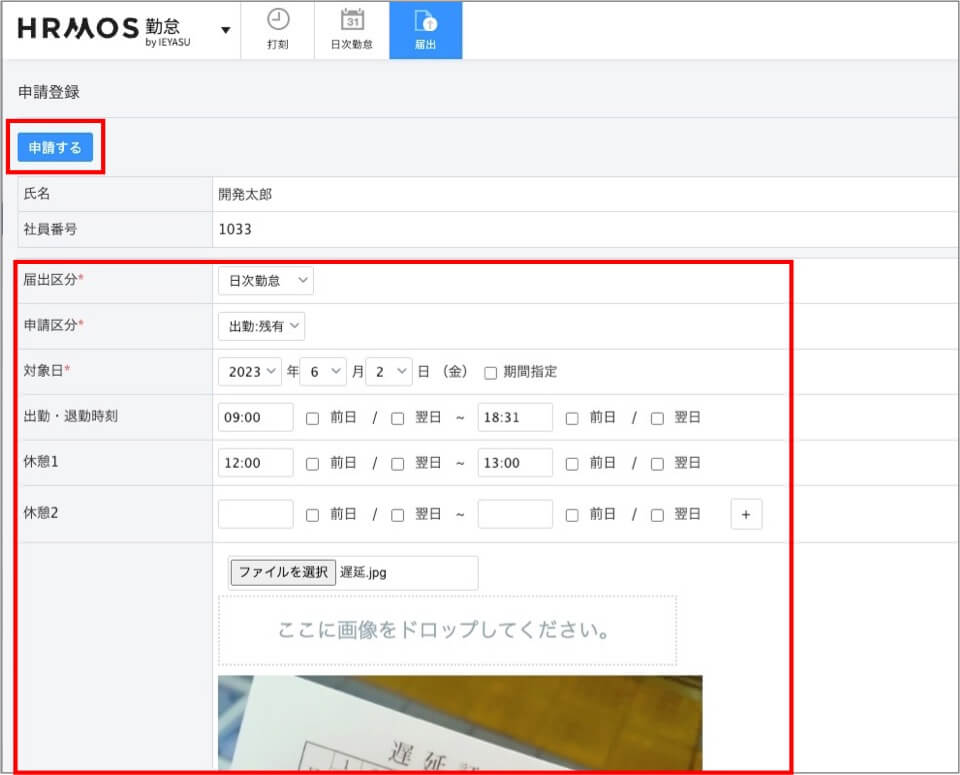Tick 翌日 for 休憩2 end time
The height and width of the screenshot is (775, 960).
pyautogui.click(x=657, y=515)
